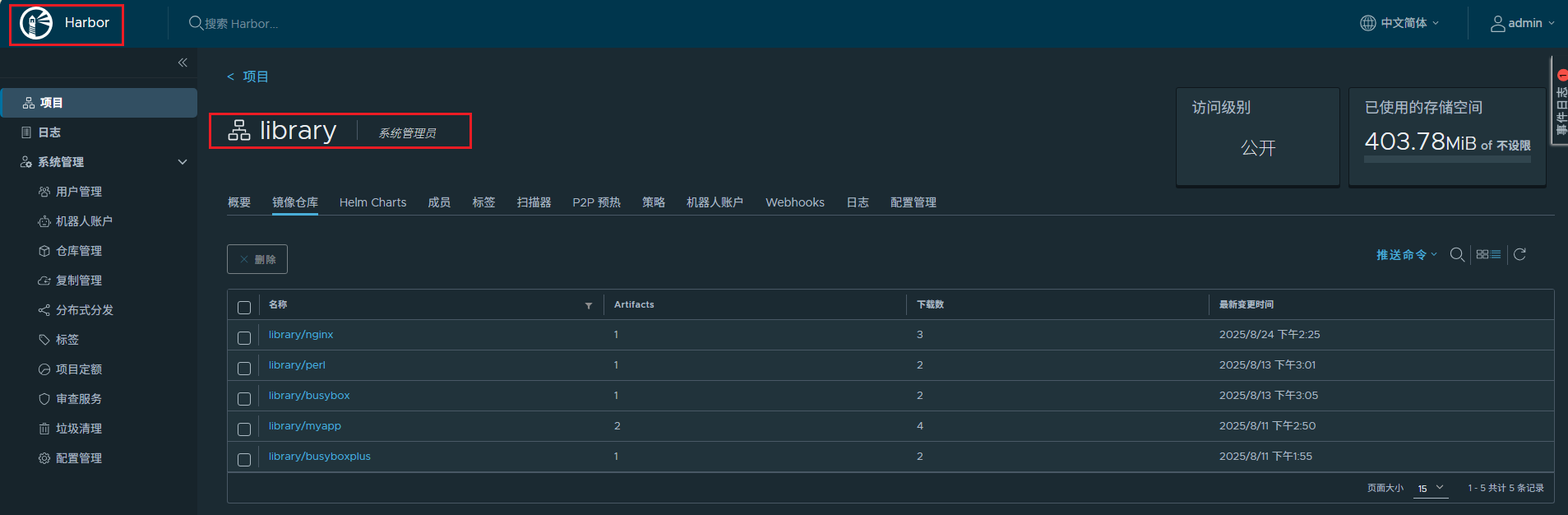Go back via the < 项目 link
Viewport: 1568px width, 515px height.
point(247,77)
